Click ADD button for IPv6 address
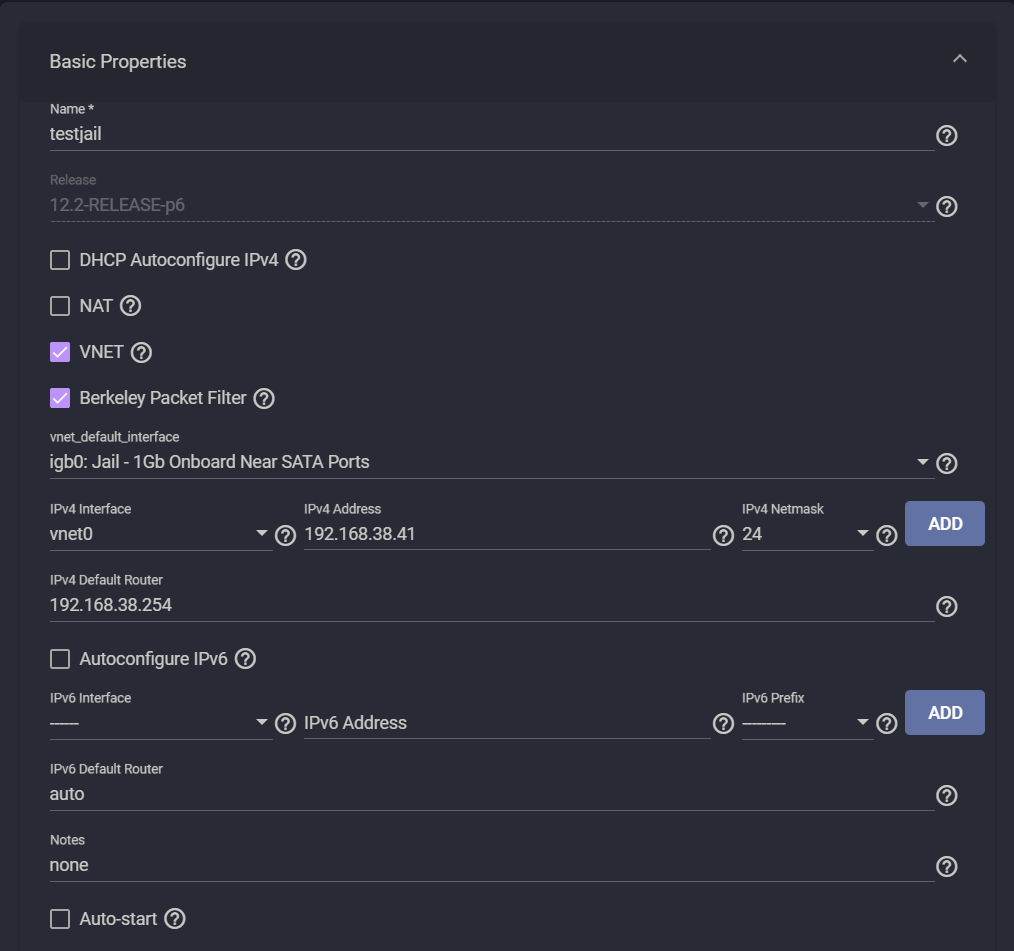Viewport: 1014px width, 951px height. [945, 713]
